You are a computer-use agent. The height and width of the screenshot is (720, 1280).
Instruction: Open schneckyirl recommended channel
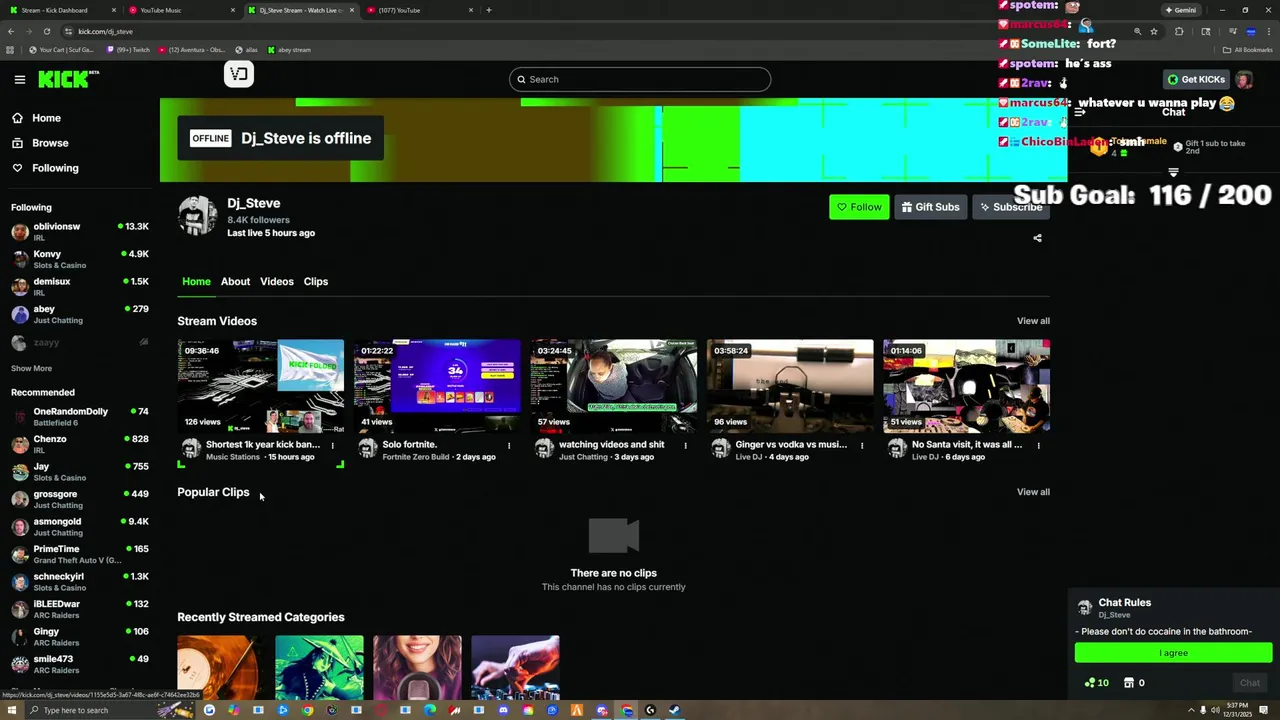[x=80, y=582]
